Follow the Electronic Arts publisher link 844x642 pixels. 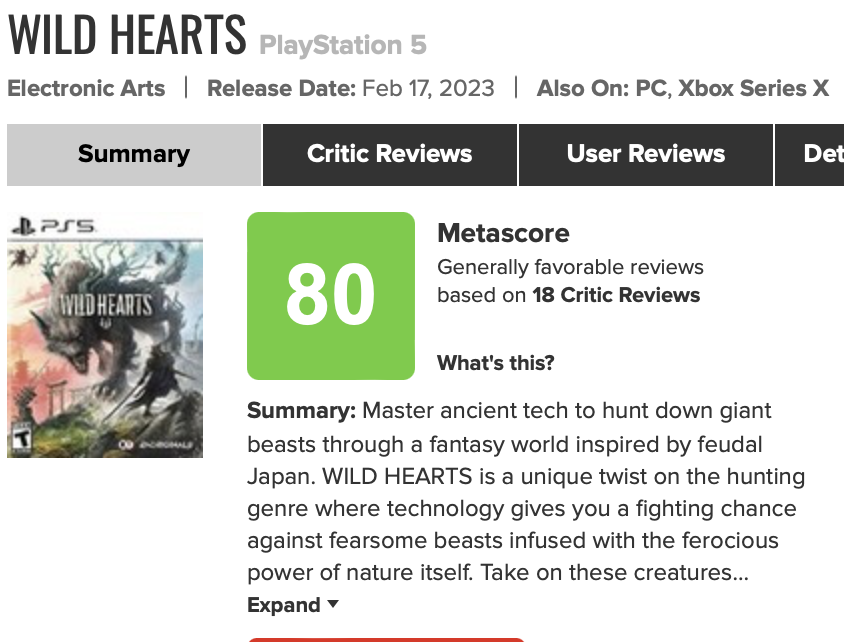click(86, 88)
